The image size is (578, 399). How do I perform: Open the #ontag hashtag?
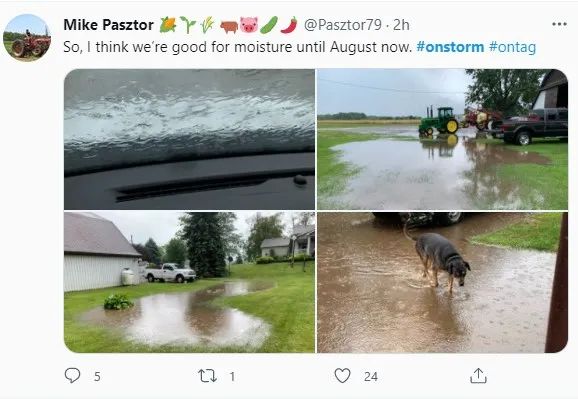512,48
